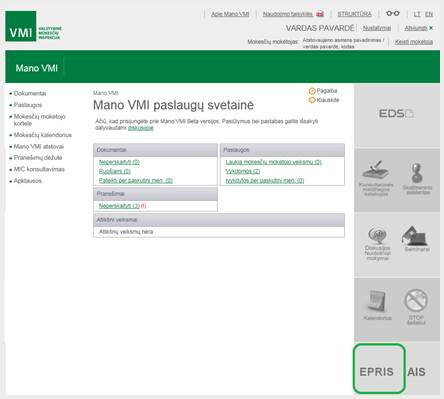Click the Klauskite label
The width and height of the screenshot is (444, 399).
(328, 100)
